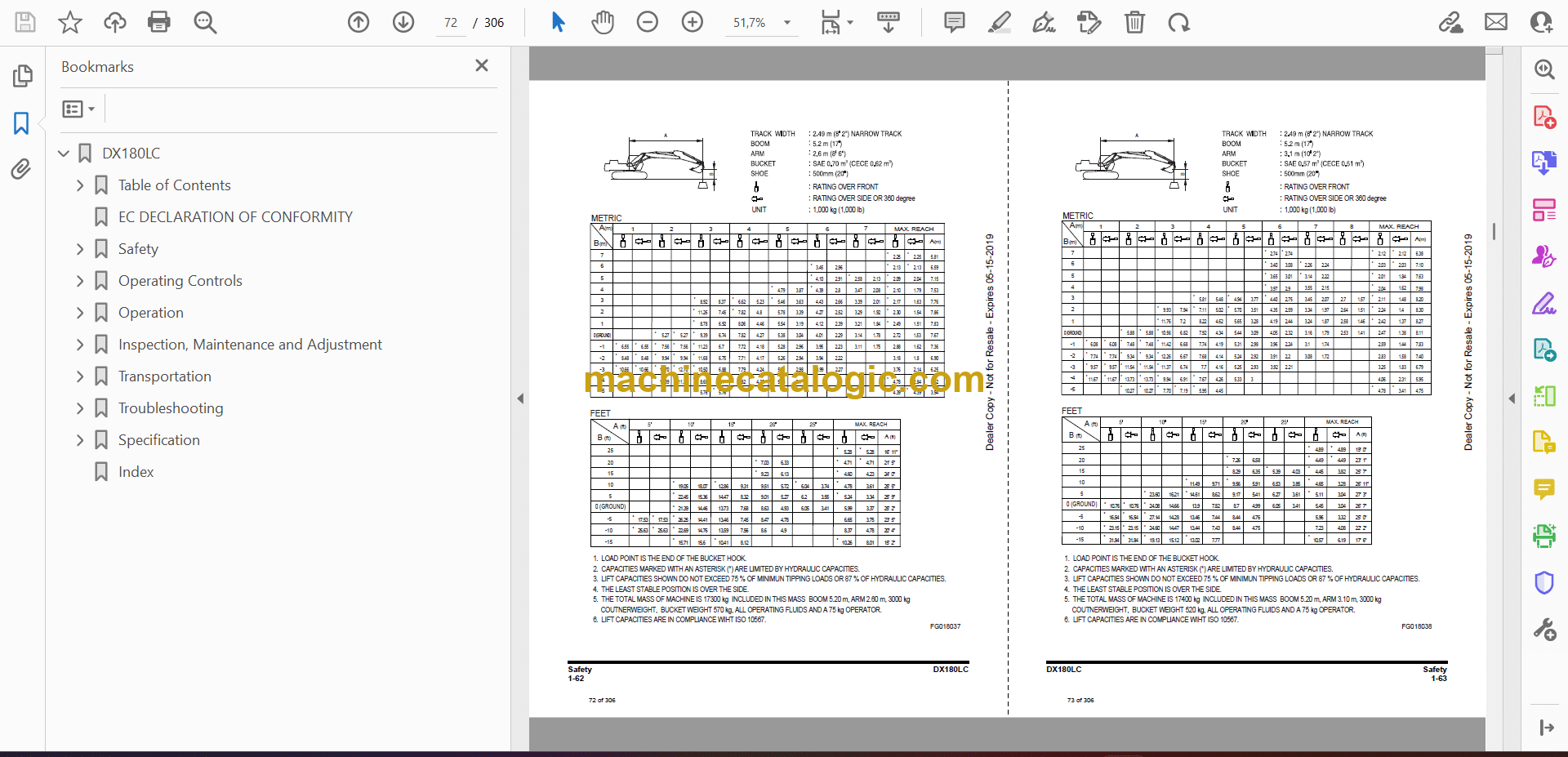Open the attachments paperclip panel
The height and width of the screenshot is (757, 1568).
point(22,169)
